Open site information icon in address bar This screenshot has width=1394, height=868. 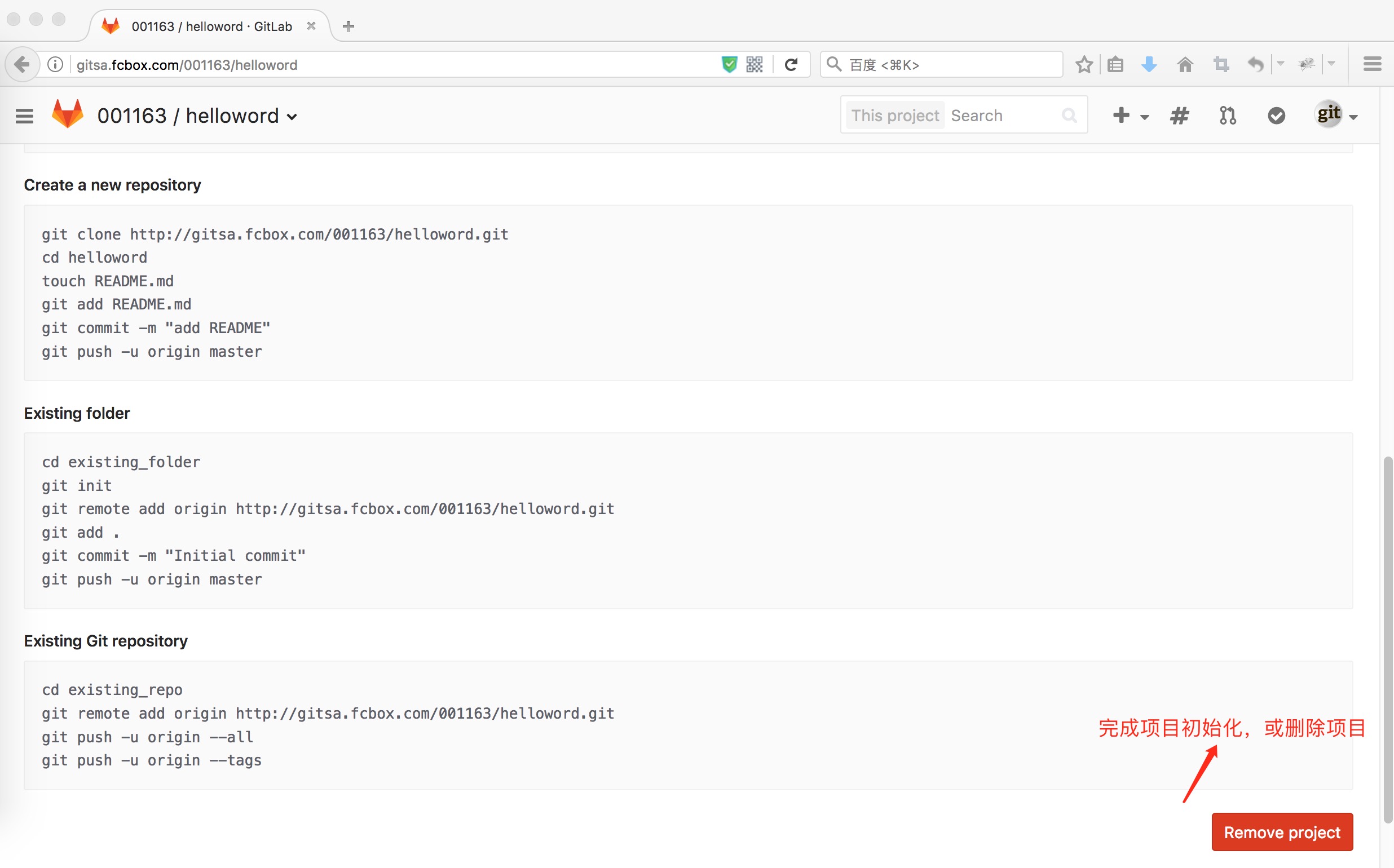[x=55, y=64]
